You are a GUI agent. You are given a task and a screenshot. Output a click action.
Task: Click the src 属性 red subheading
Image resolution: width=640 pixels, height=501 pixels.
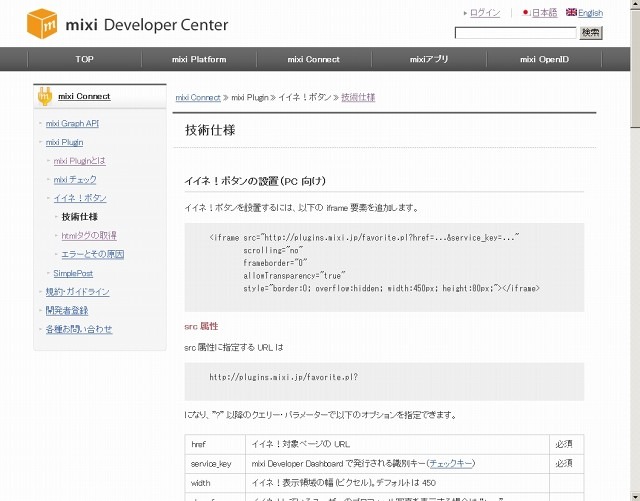pos(201,326)
